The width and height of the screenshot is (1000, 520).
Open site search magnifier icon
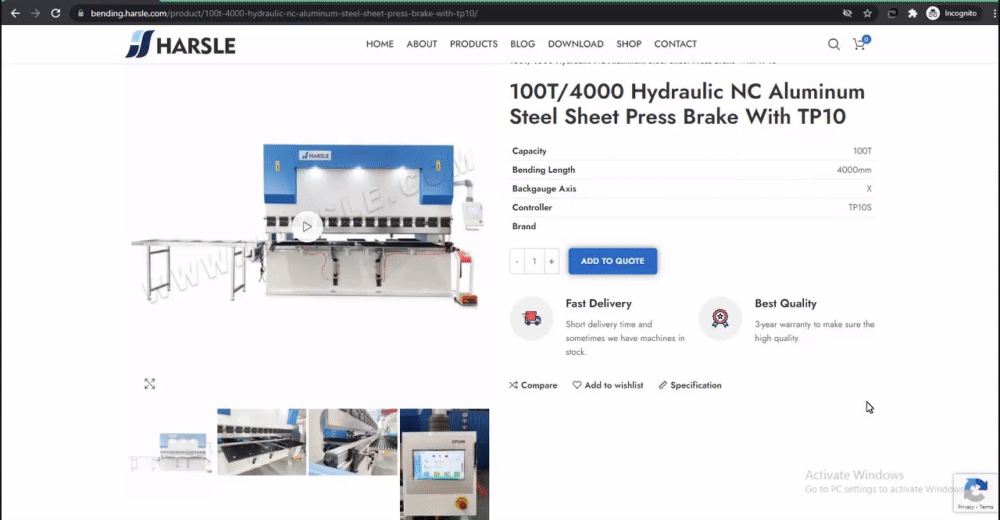pyautogui.click(x=834, y=44)
